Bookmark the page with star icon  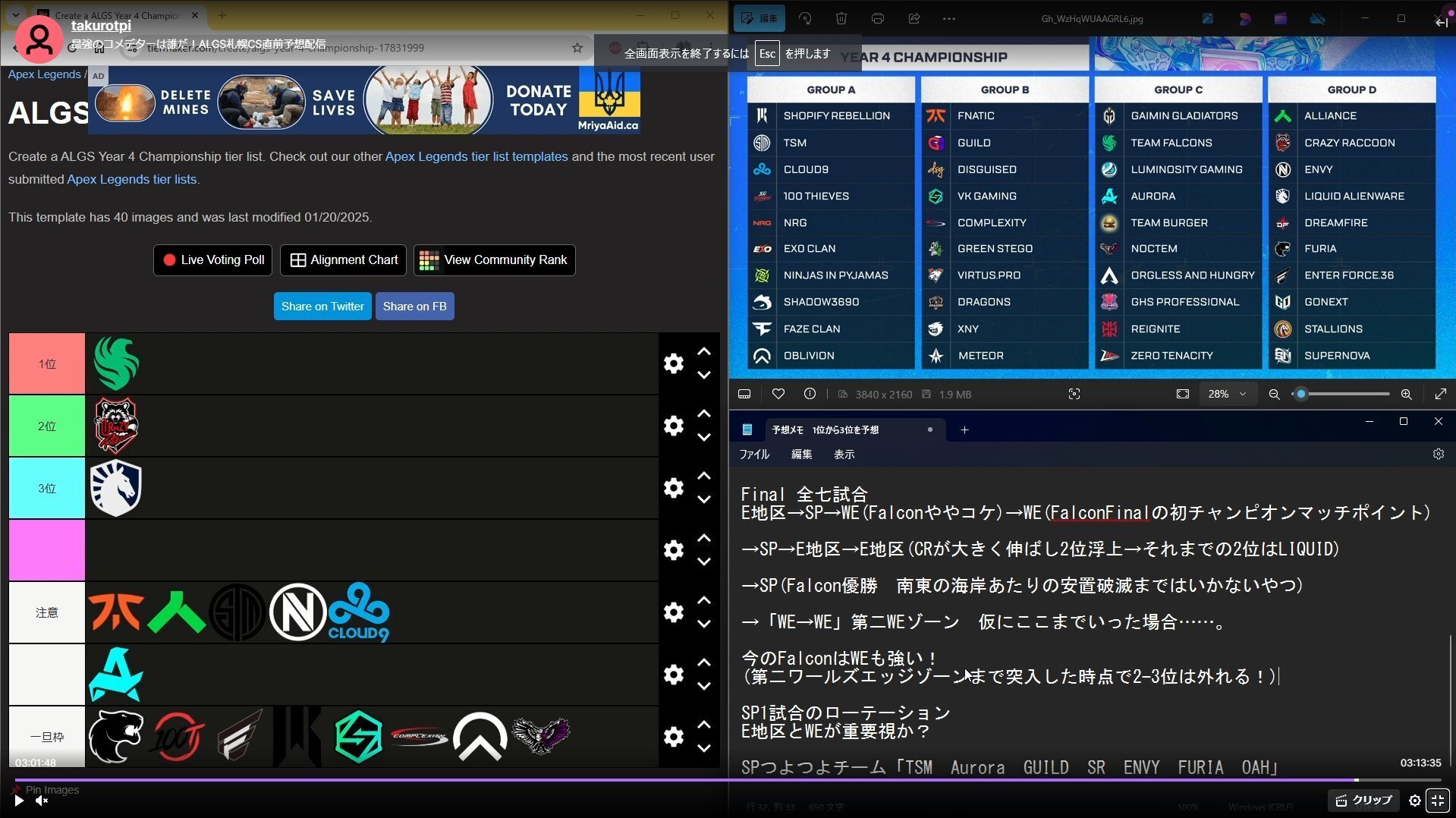click(577, 48)
